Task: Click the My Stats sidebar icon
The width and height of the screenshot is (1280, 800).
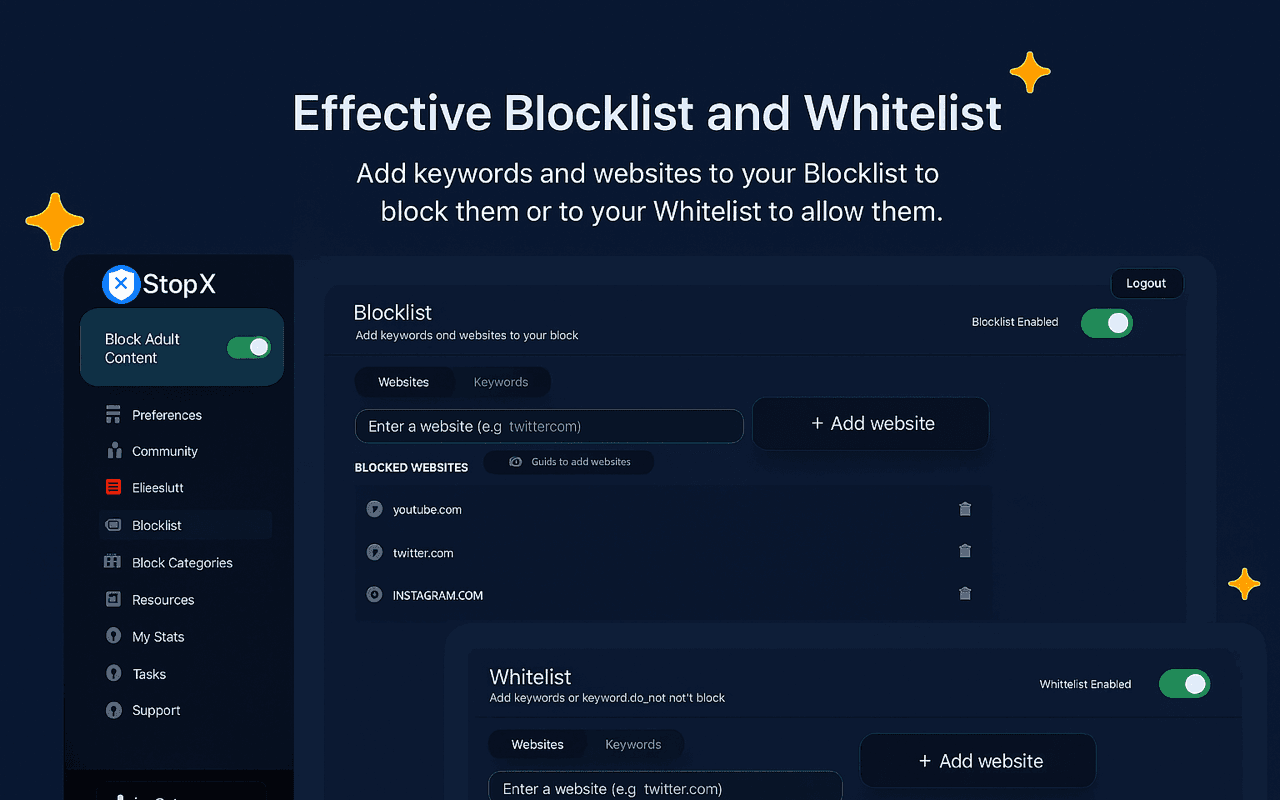Action: tap(113, 636)
